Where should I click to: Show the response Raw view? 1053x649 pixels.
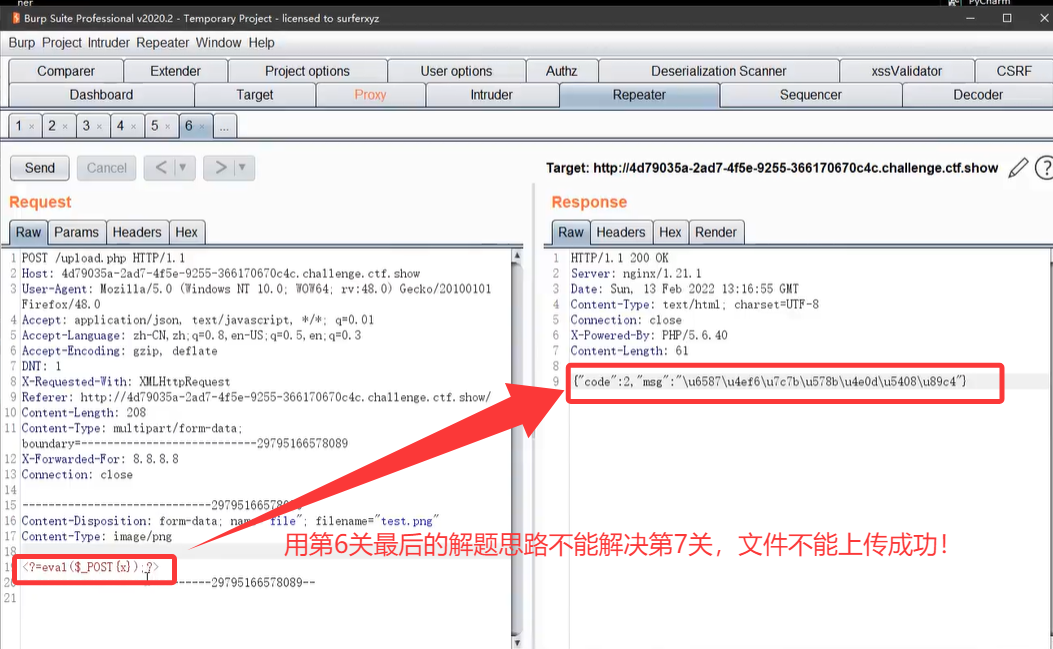click(571, 232)
